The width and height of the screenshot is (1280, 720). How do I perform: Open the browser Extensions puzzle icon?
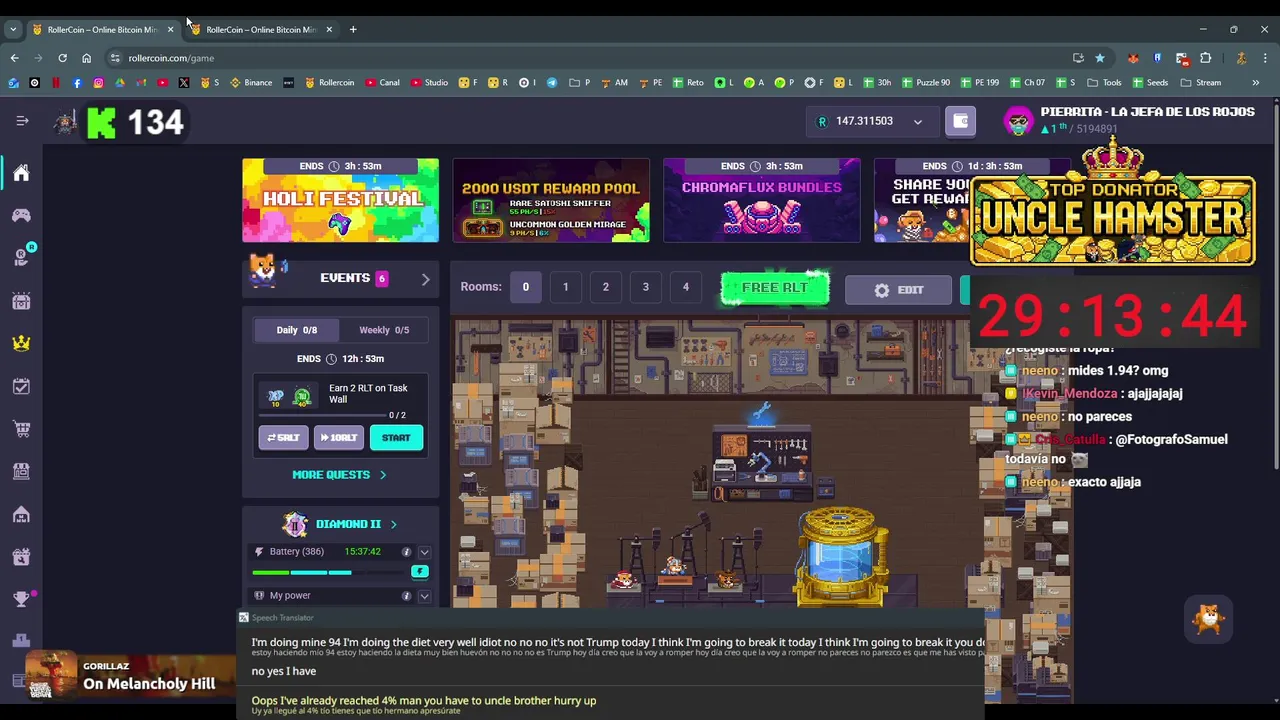click(1205, 58)
